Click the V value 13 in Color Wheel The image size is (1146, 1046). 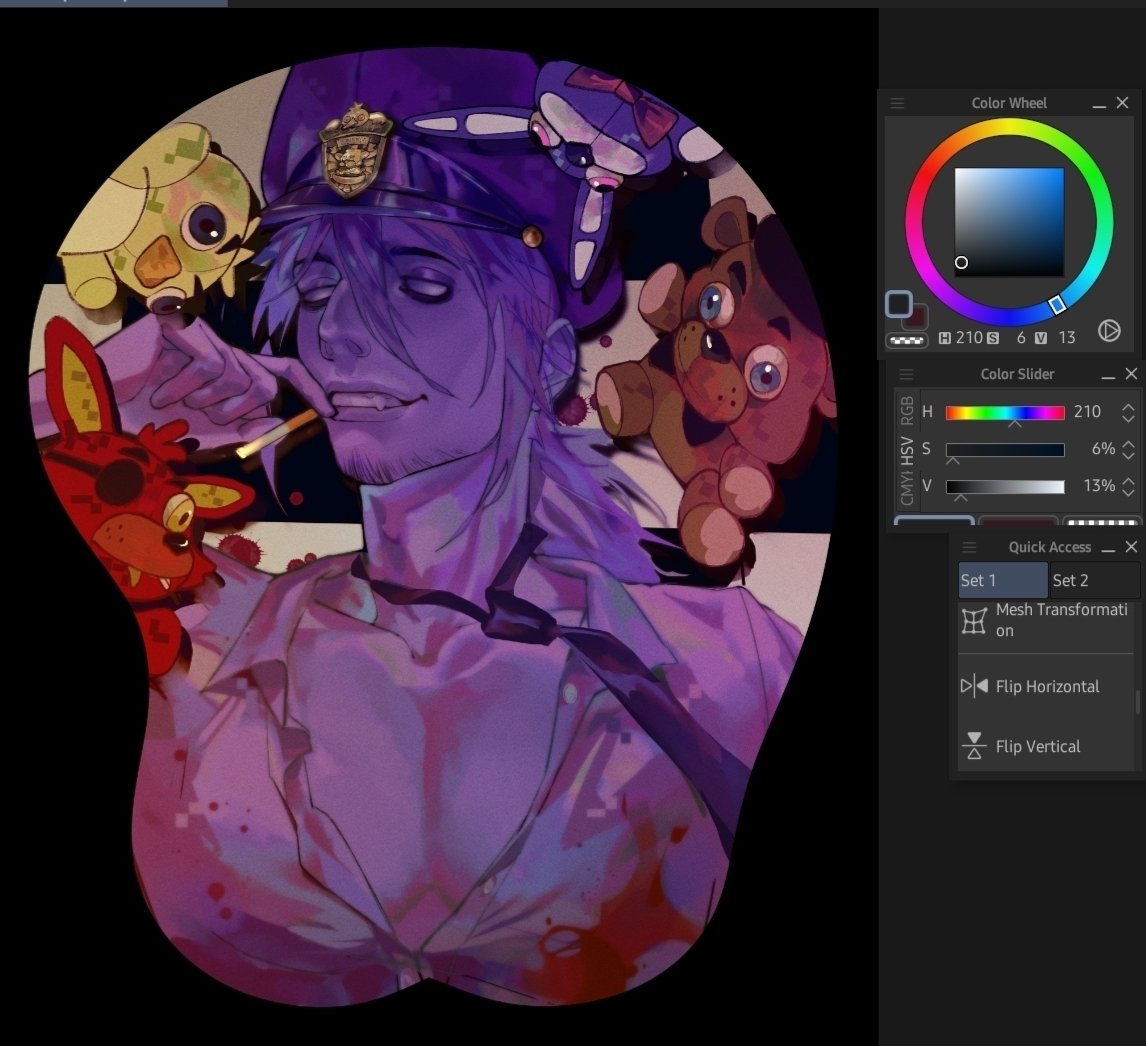(x=1067, y=338)
